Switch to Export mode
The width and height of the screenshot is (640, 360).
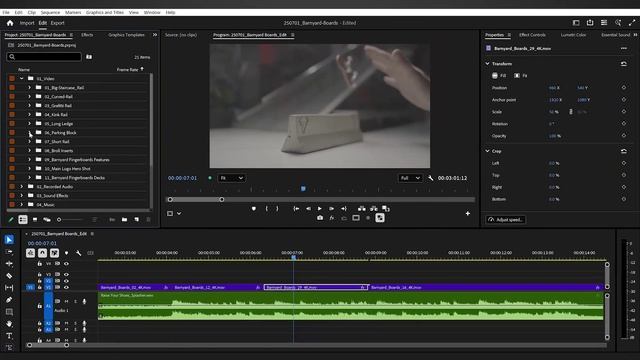pyautogui.click(x=58, y=23)
